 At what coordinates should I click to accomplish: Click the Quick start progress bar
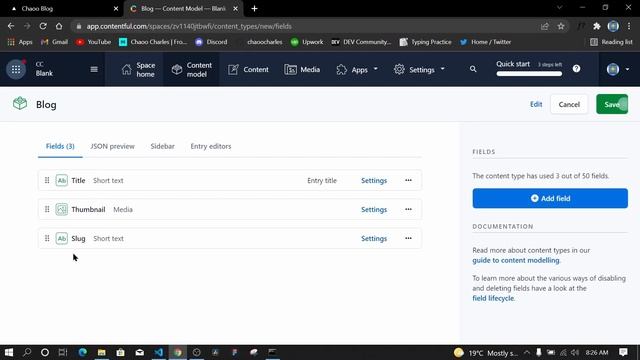(x=529, y=74)
